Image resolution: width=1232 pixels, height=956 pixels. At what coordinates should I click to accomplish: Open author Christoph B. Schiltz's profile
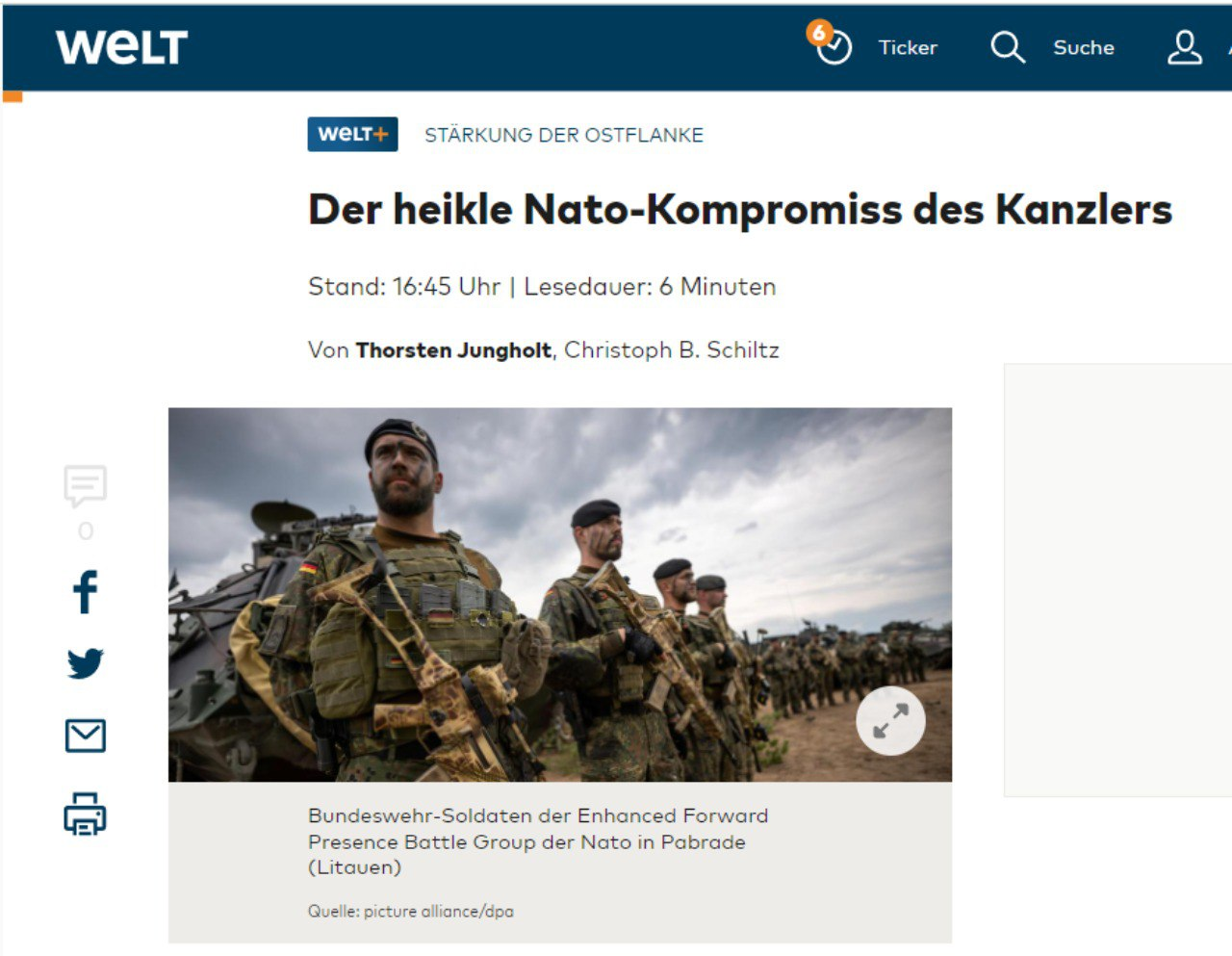(x=671, y=350)
